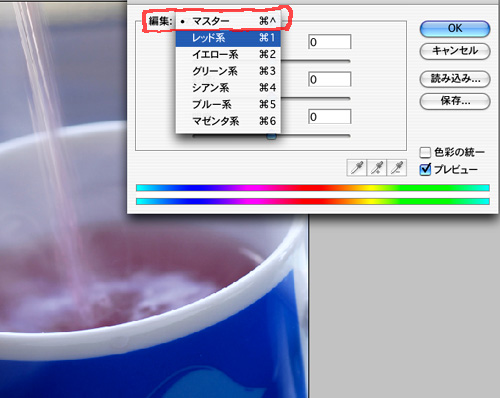500x398 pixels.
Task: Pick グリーン系 in the list
Action: tap(228, 71)
